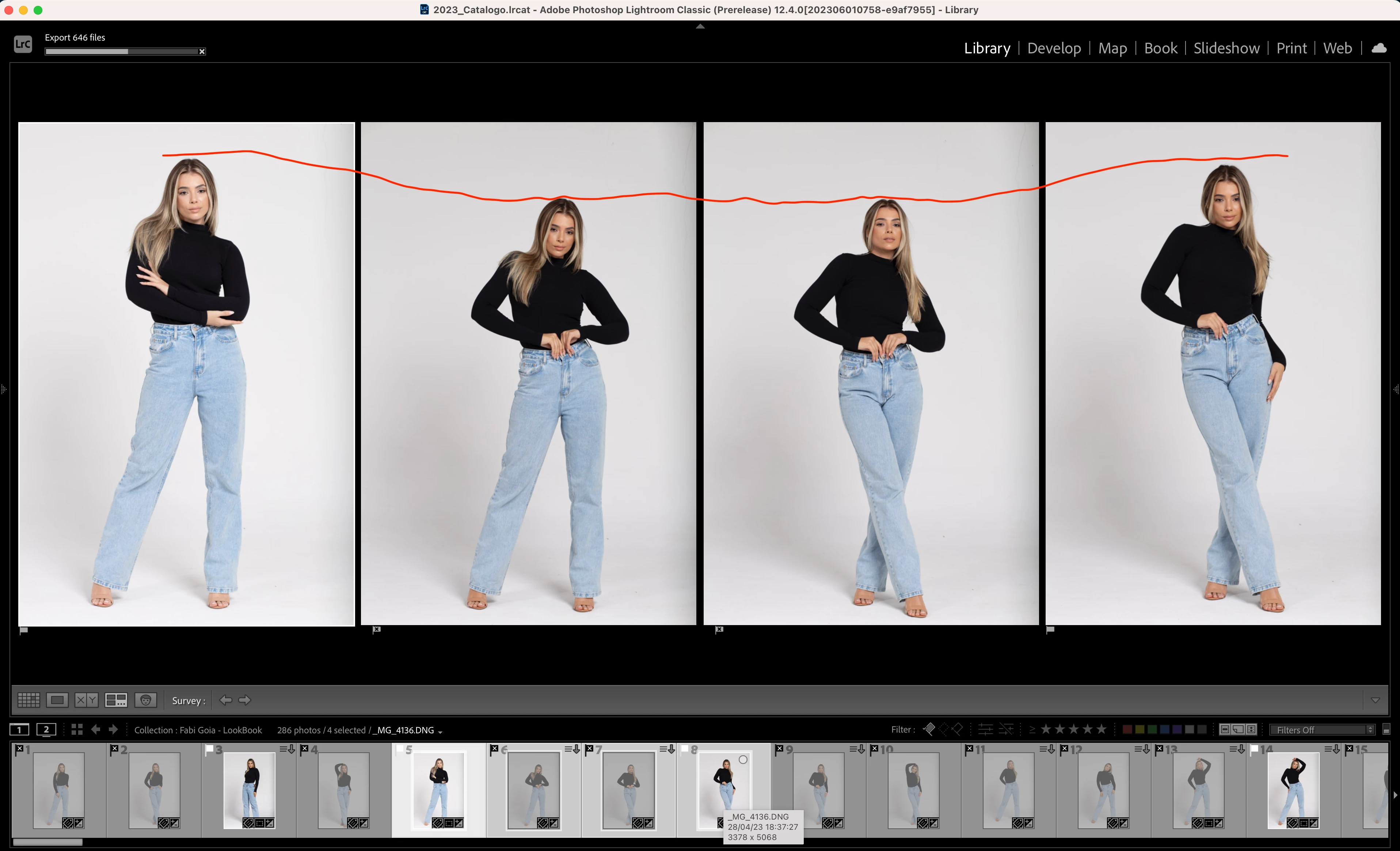
Task: Cancel the Export 646 files task
Action: tap(202, 51)
